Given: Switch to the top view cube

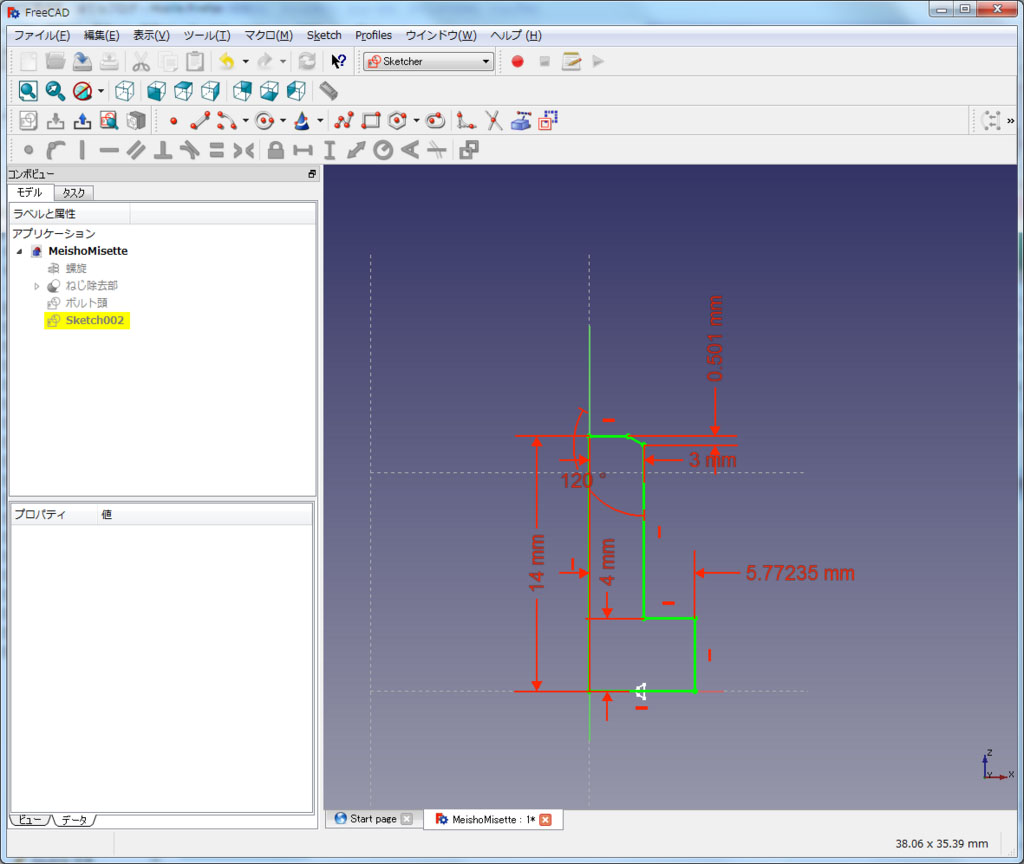Looking at the screenshot, I should [x=184, y=91].
